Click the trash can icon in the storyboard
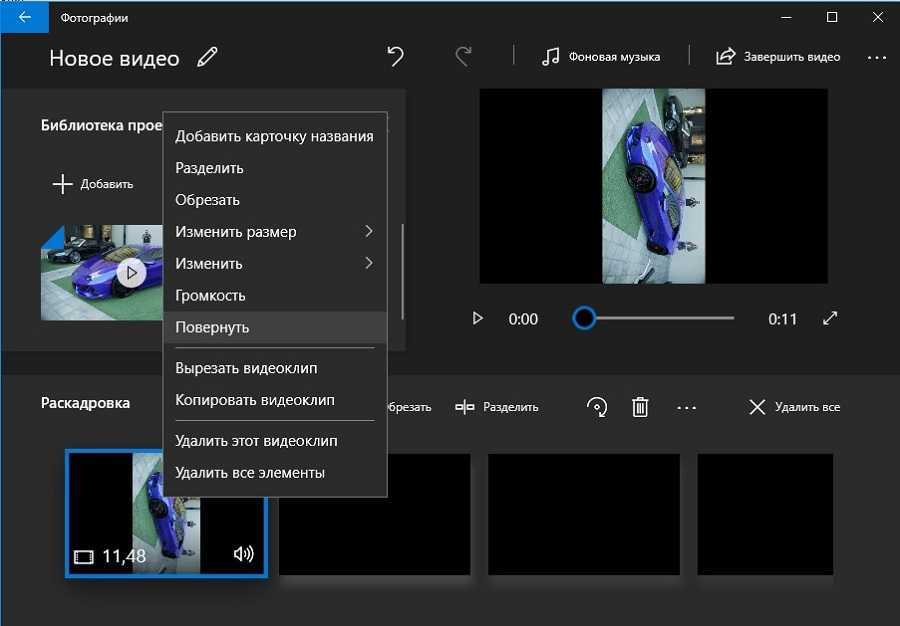This screenshot has height=626, width=900. pyautogui.click(x=640, y=407)
